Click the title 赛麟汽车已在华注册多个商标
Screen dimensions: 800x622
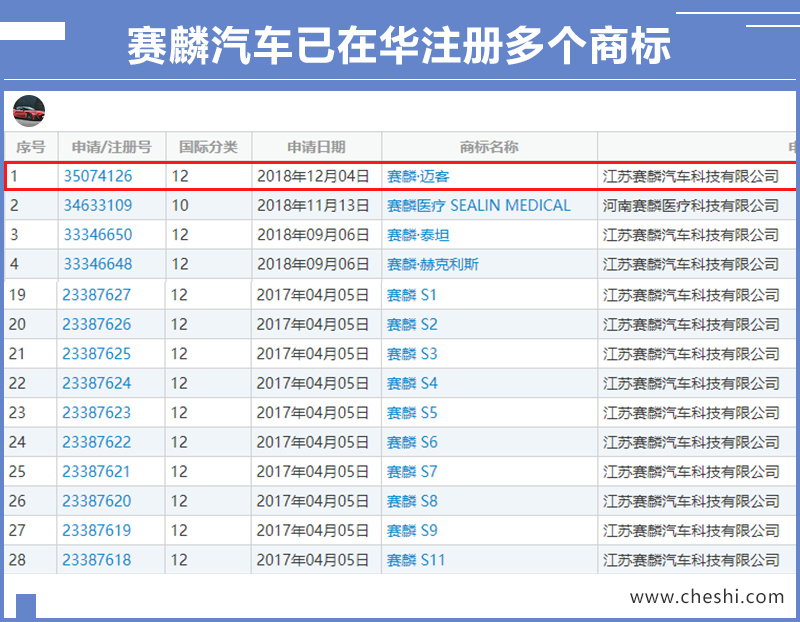click(x=398, y=46)
